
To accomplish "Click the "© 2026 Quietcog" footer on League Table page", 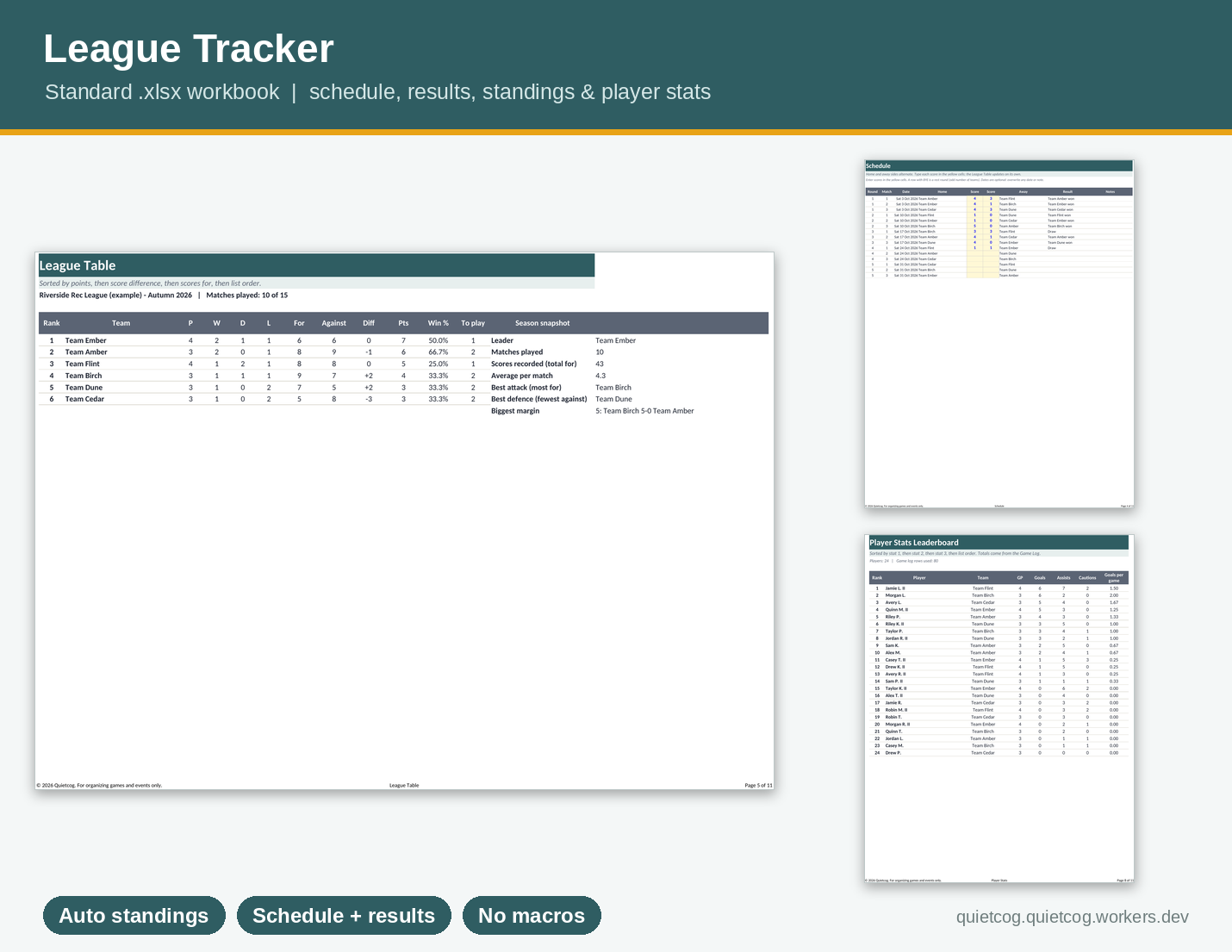I will [x=99, y=786].
